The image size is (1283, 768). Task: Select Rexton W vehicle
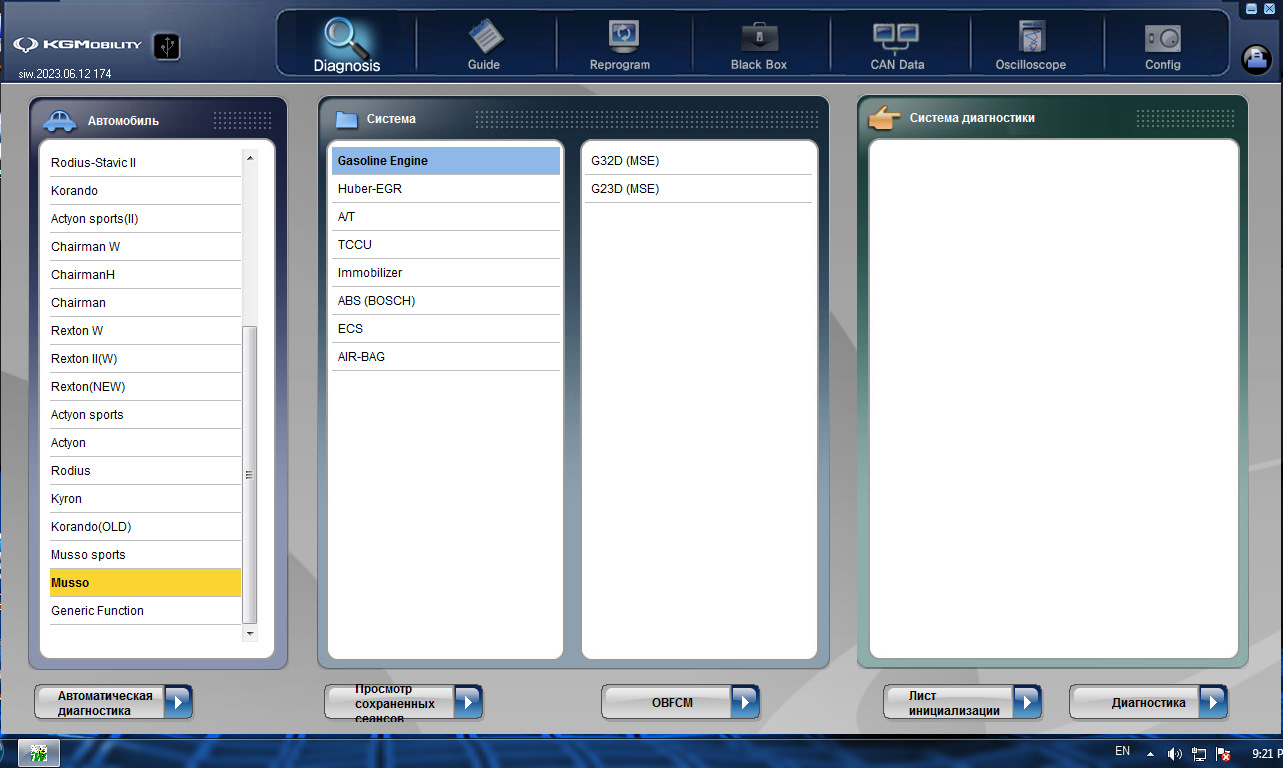[145, 330]
